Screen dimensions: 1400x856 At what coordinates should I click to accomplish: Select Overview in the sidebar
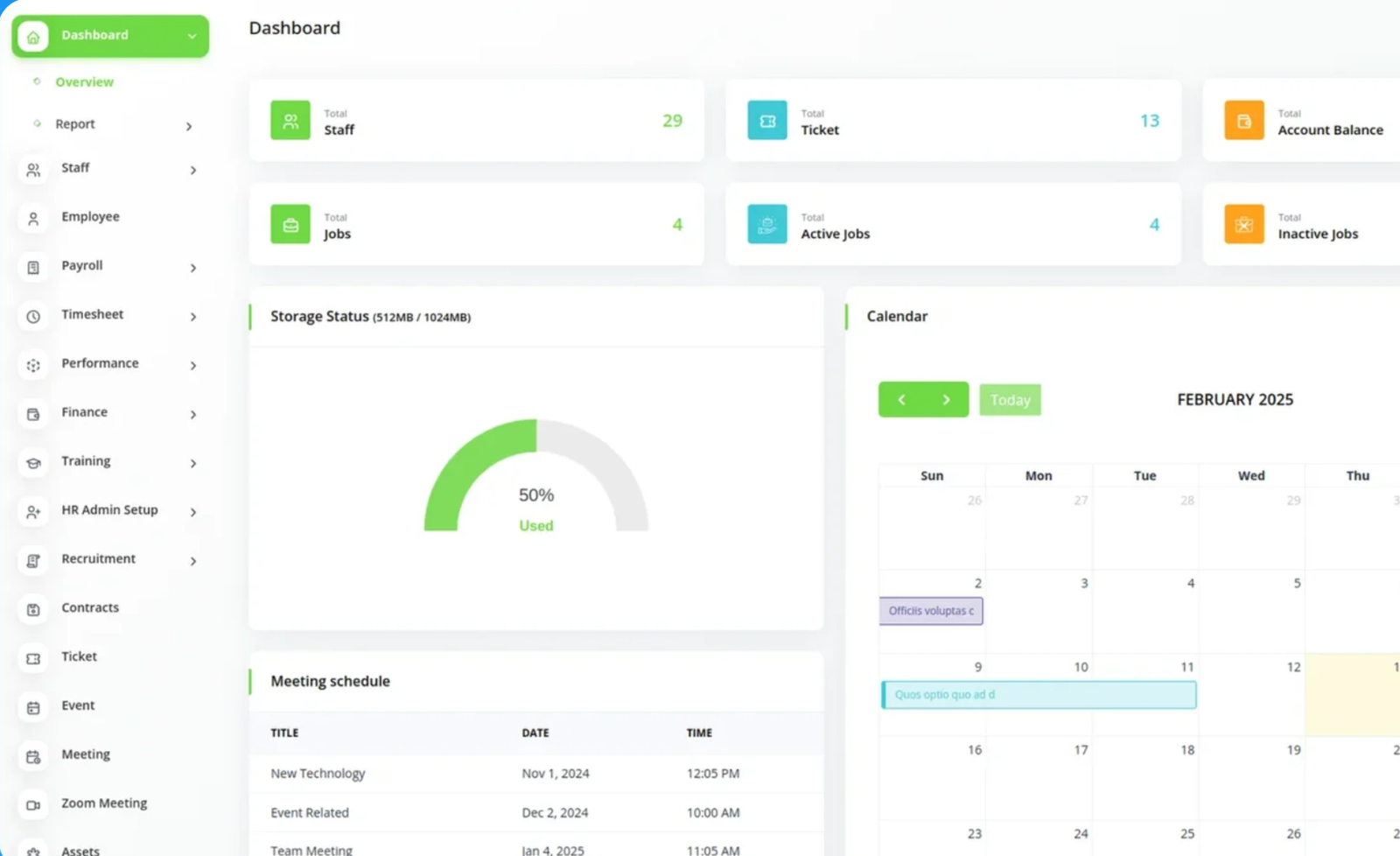click(84, 82)
